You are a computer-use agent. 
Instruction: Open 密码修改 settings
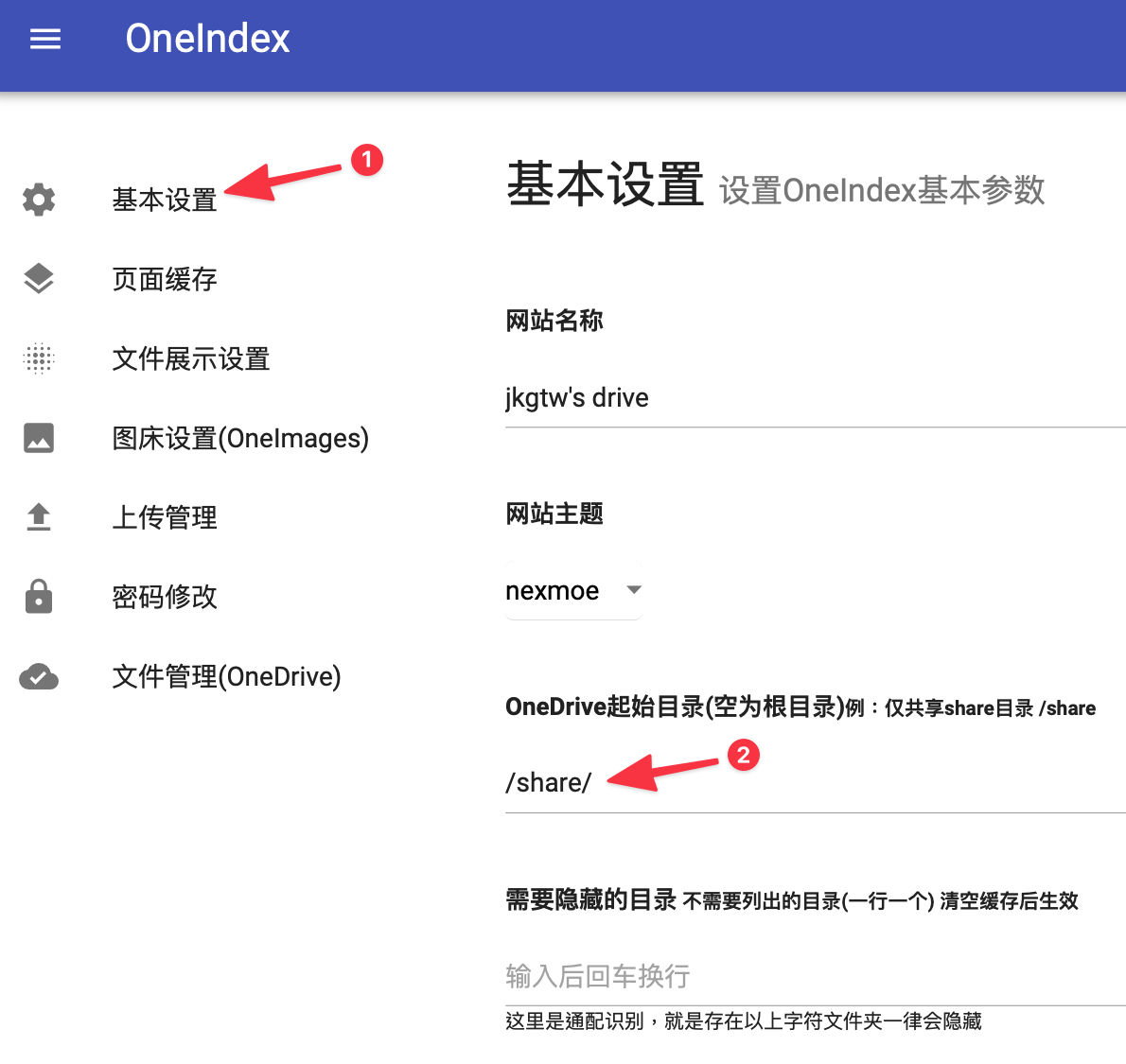click(x=165, y=597)
